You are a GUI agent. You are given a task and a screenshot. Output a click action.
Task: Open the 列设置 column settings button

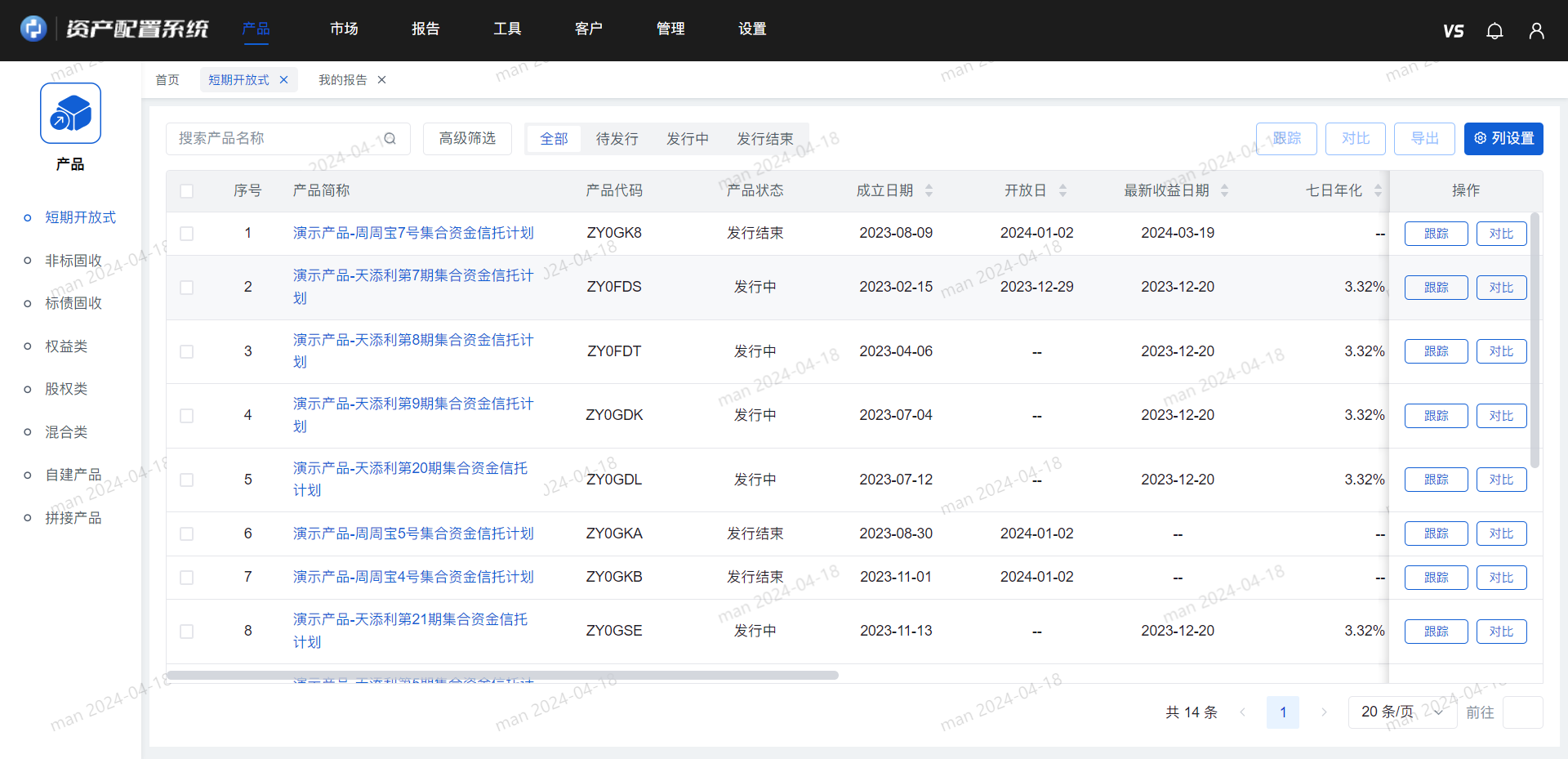pos(1503,139)
